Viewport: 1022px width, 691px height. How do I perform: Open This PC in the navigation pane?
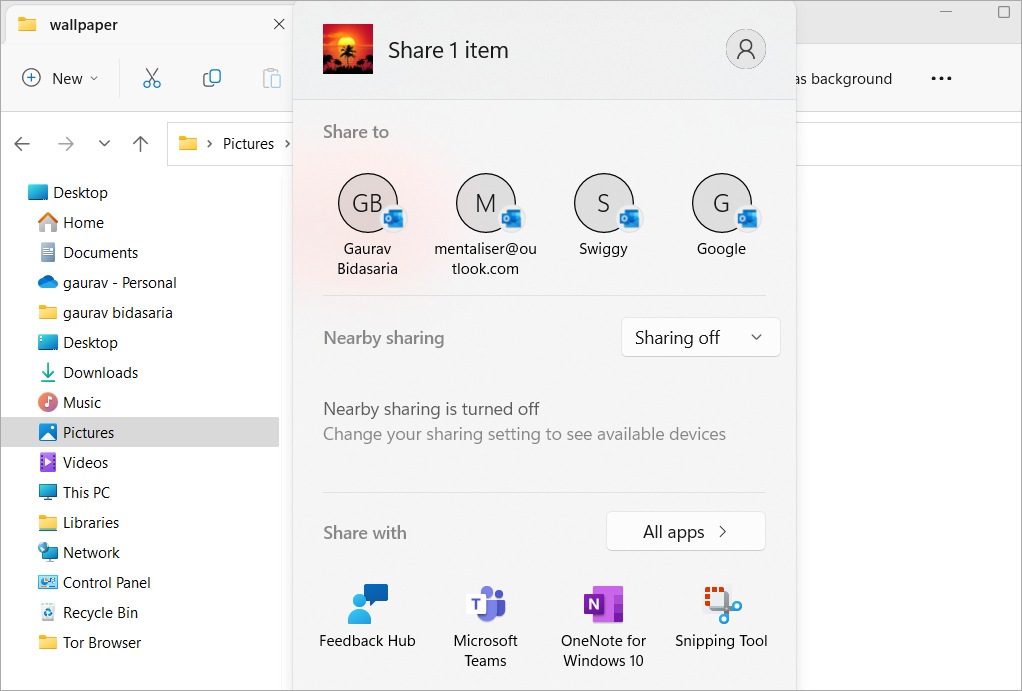[74, 492]
